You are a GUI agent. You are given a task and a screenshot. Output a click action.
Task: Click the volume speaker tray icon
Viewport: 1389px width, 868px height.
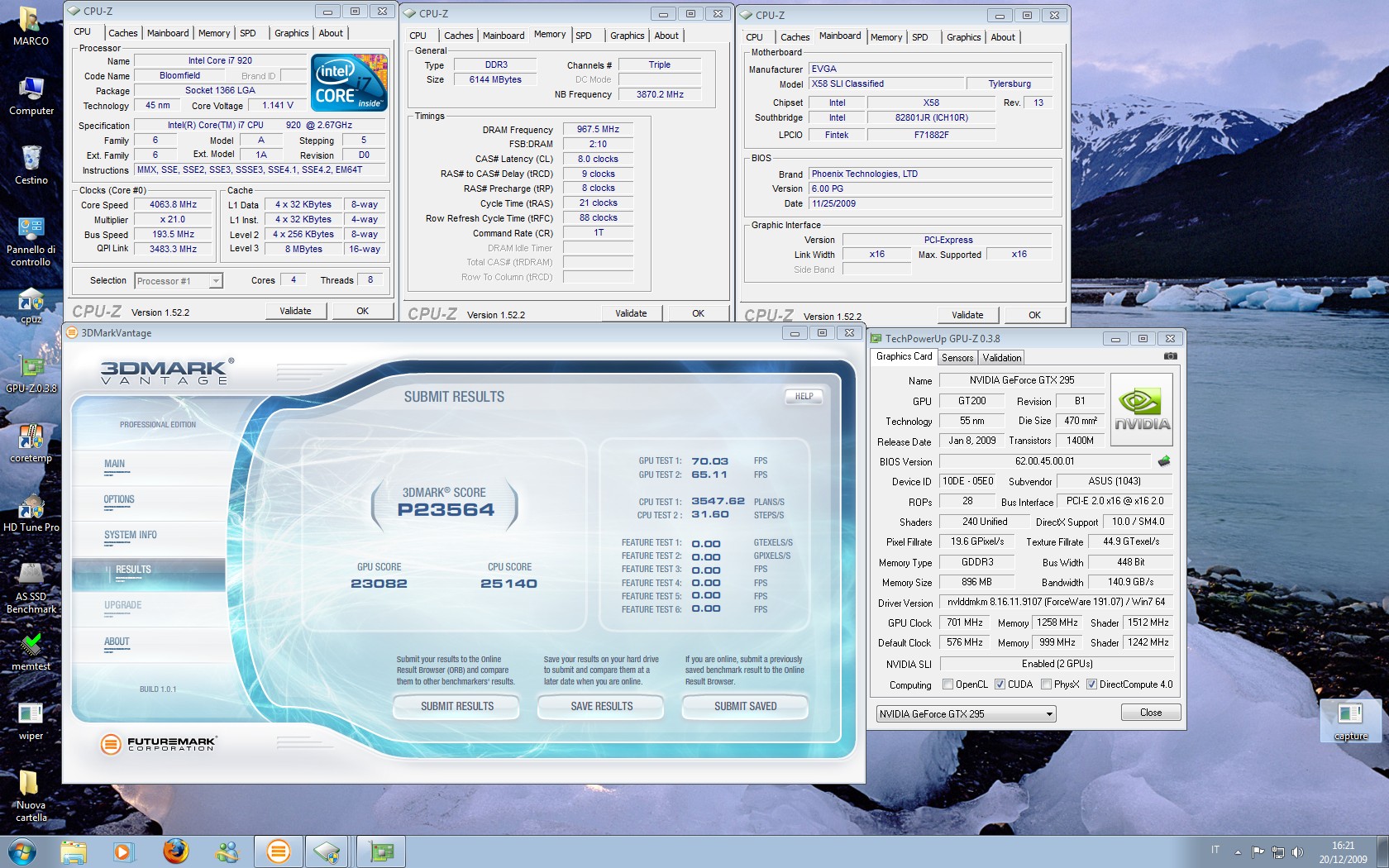(1297, 851)
